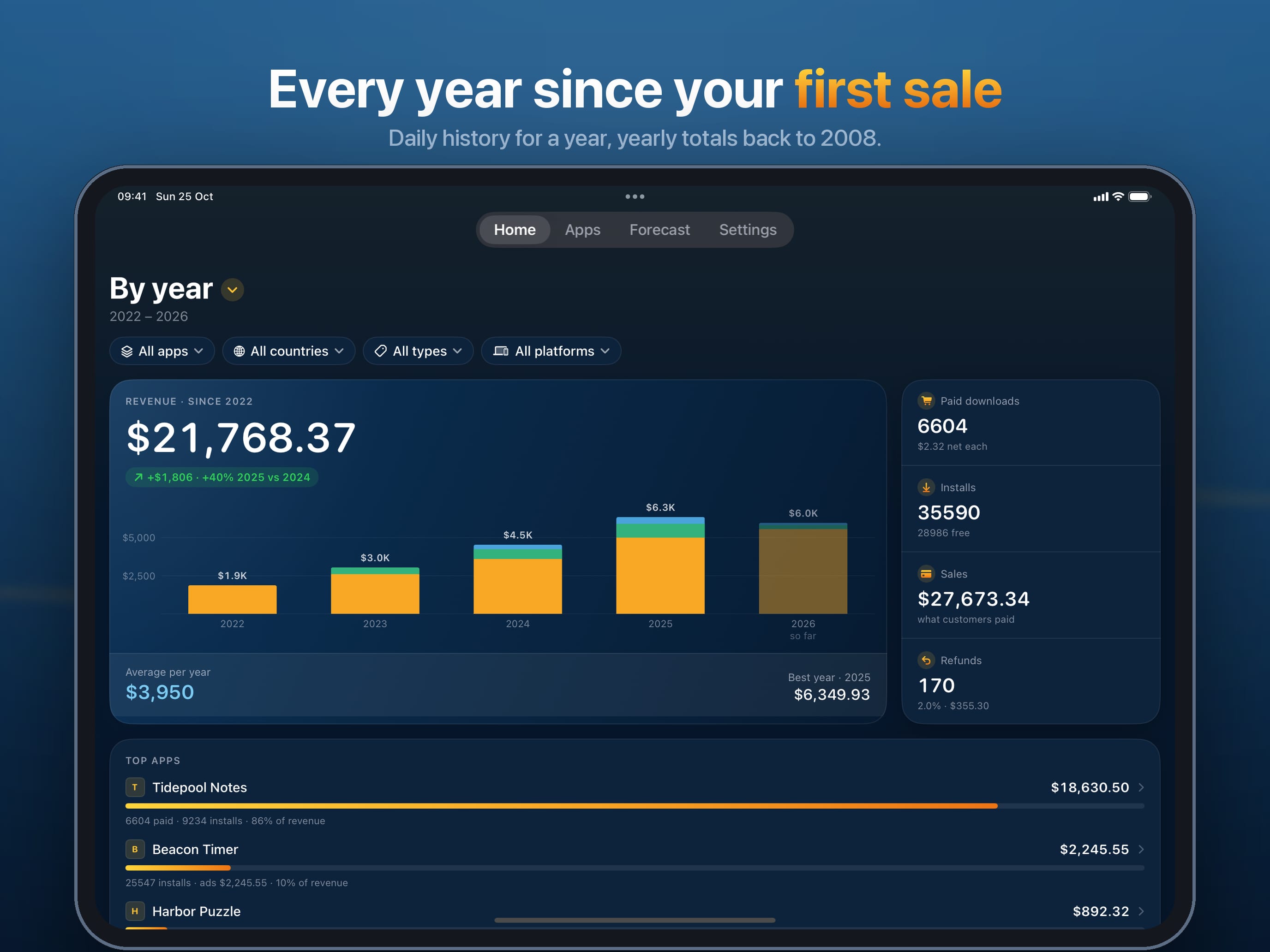Open the Forecast tab
This screenshot has height=952, width=1270.
point(659,230)
